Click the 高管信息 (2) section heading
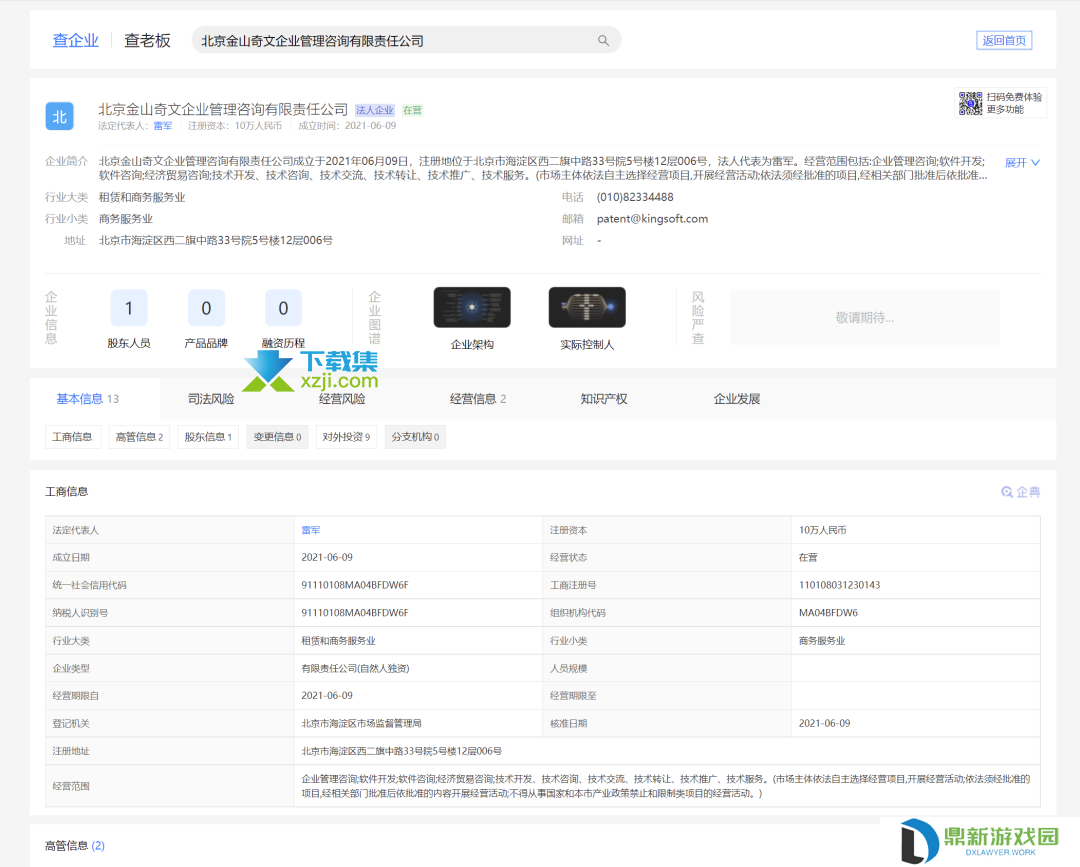Image resolution: width=1080 pixels, height=867 pixels. (75, 846)
